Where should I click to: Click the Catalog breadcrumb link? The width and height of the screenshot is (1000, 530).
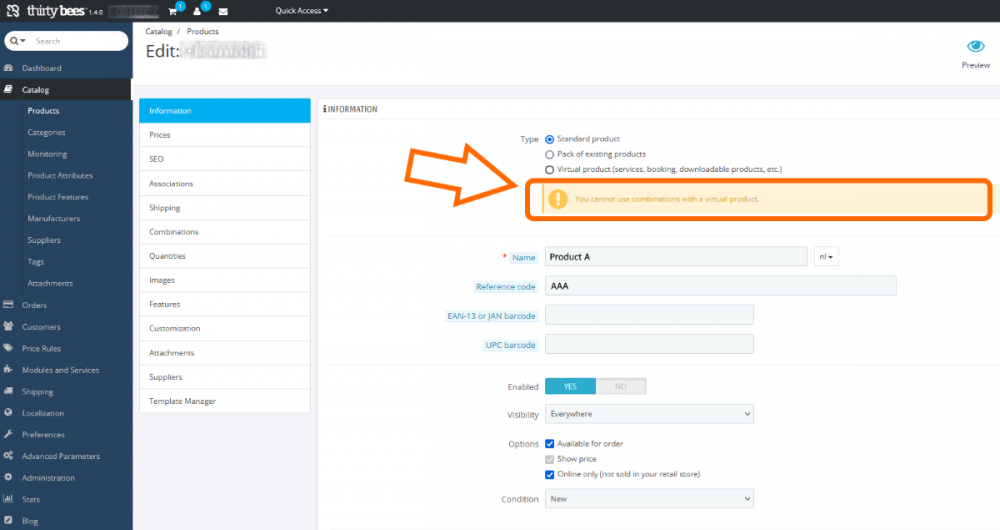pos(159,32)
